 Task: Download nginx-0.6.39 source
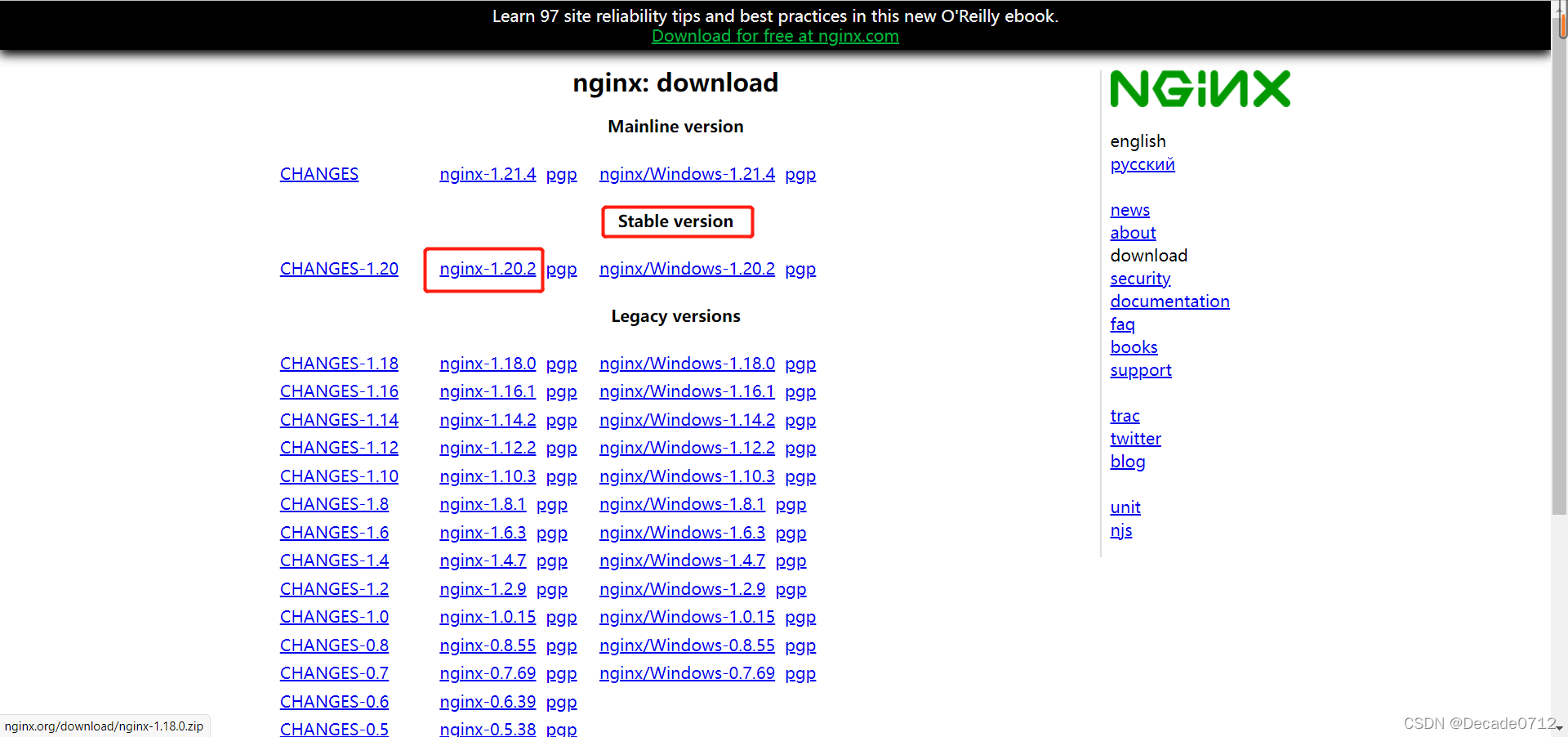pos(488,702)
